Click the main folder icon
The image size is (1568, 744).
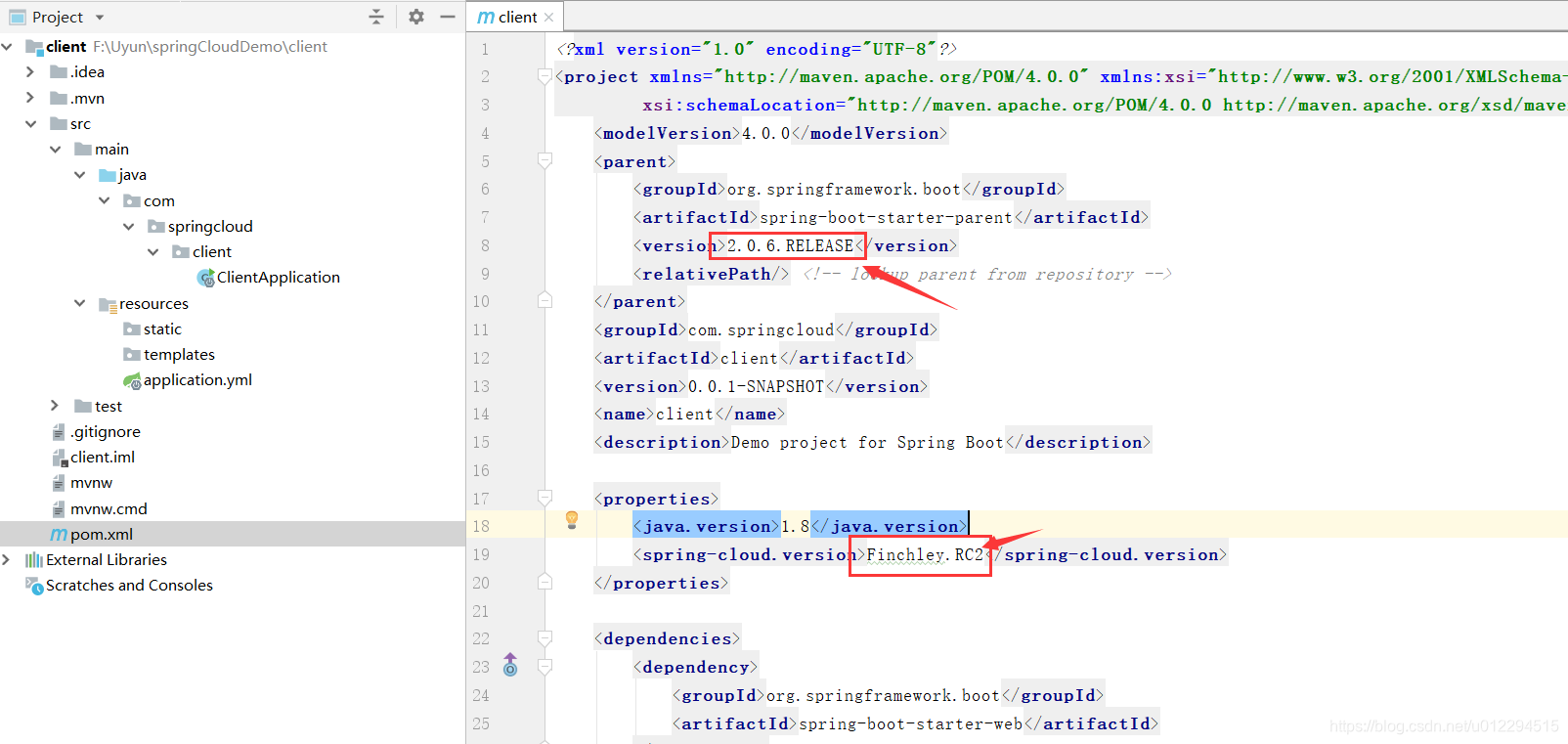click(x=83, y=149)
